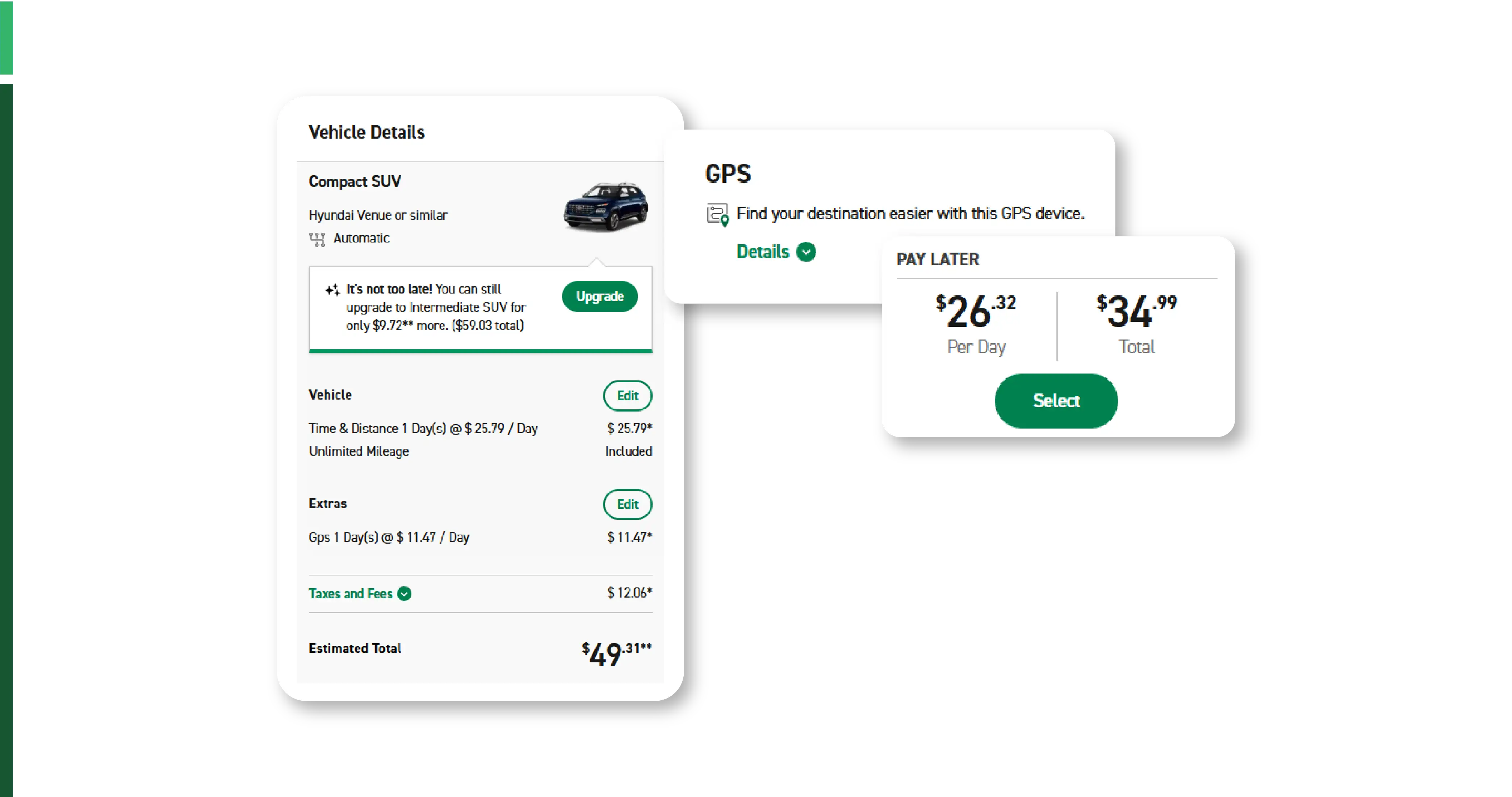Click the GPS Details chevron icon

806,252
